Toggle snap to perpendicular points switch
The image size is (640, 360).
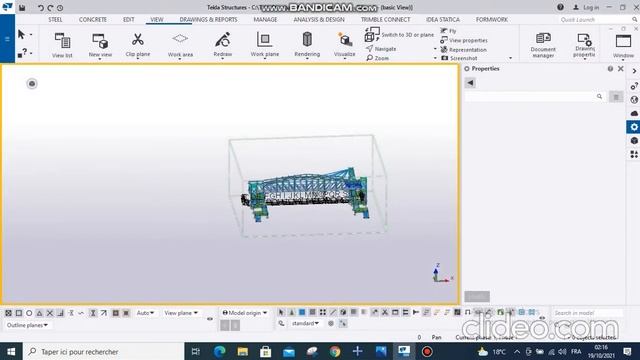click(x=60, y=313)
